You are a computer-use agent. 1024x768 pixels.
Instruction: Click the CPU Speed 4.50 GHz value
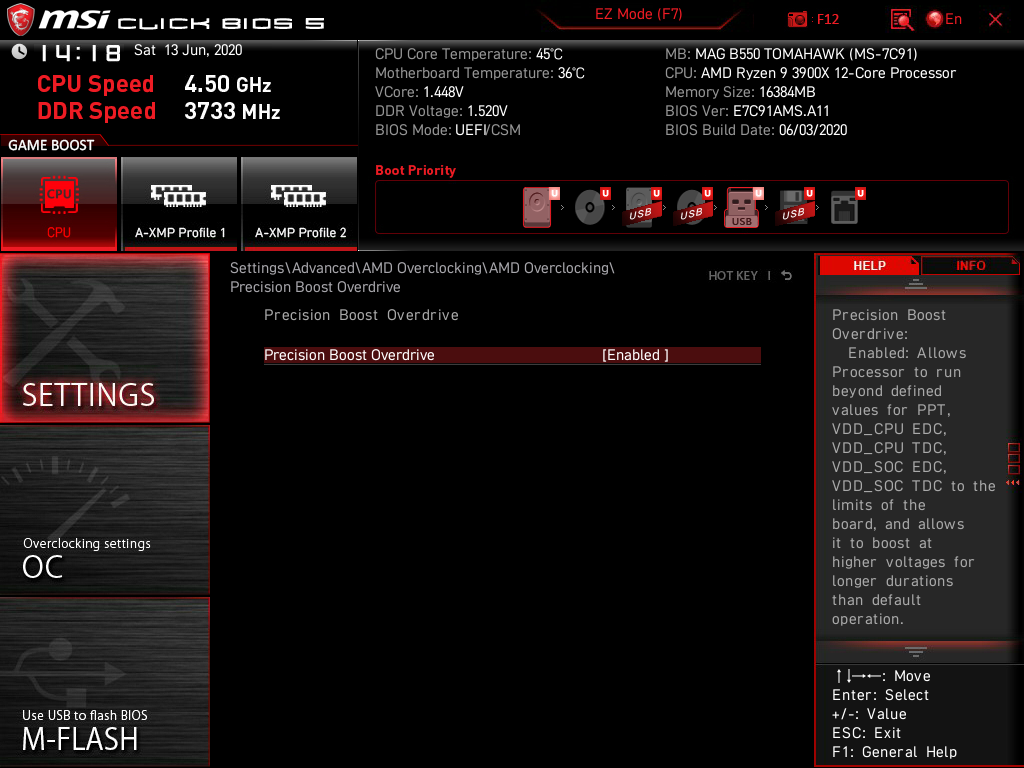pos(227,84)
